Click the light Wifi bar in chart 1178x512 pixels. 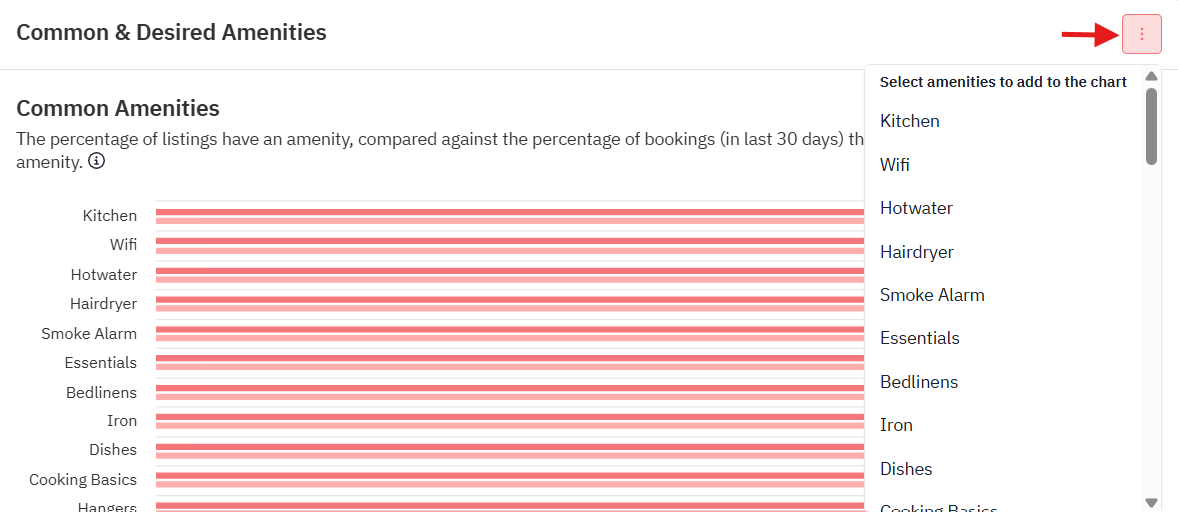[x=510, y=250]
